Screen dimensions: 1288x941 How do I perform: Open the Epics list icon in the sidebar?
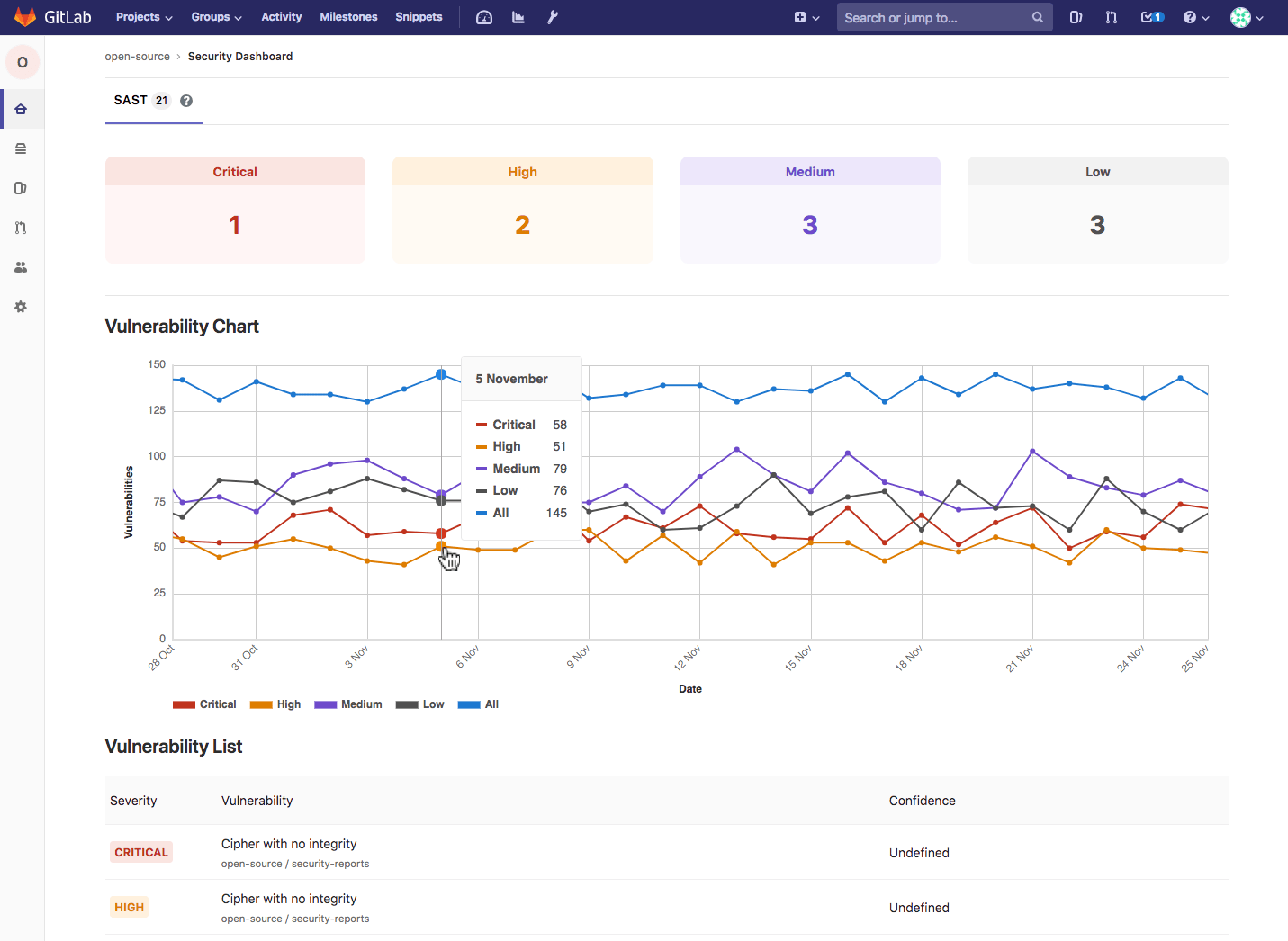click(x=20, y=148)
